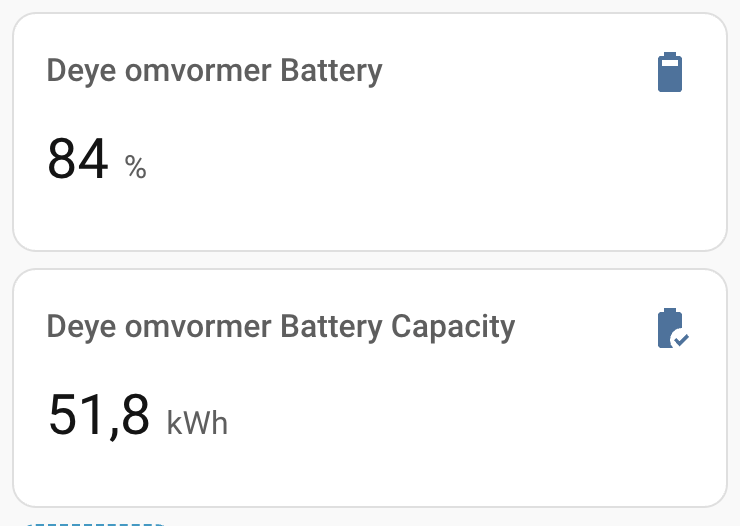Click the word "Battery" in the first card title
Viewport: 740px width, 526px height.
[332, 72]
